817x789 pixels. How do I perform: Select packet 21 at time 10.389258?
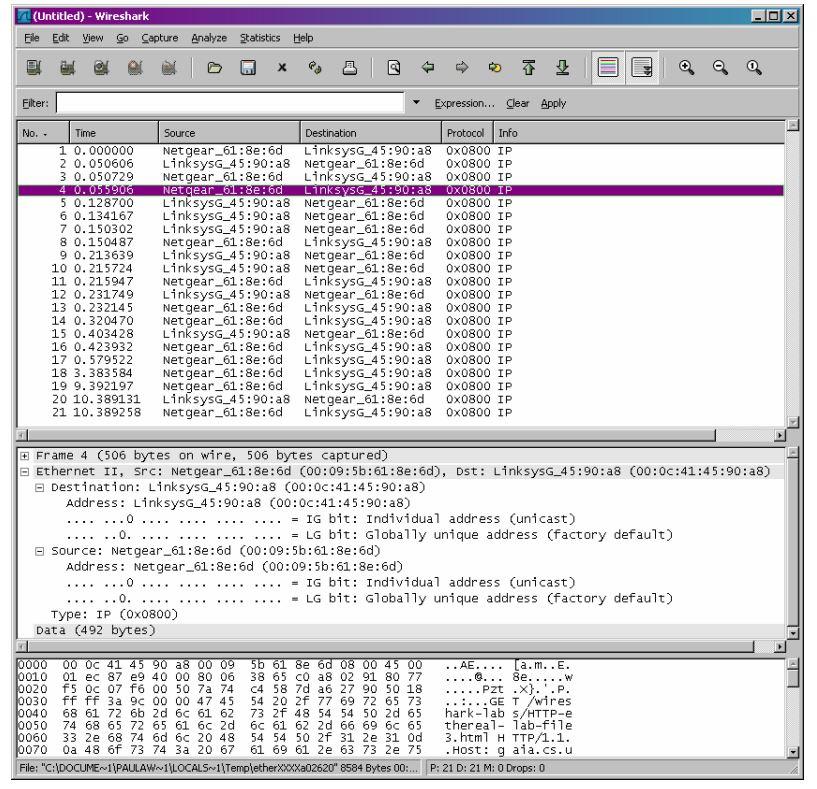tap(401, 413)
